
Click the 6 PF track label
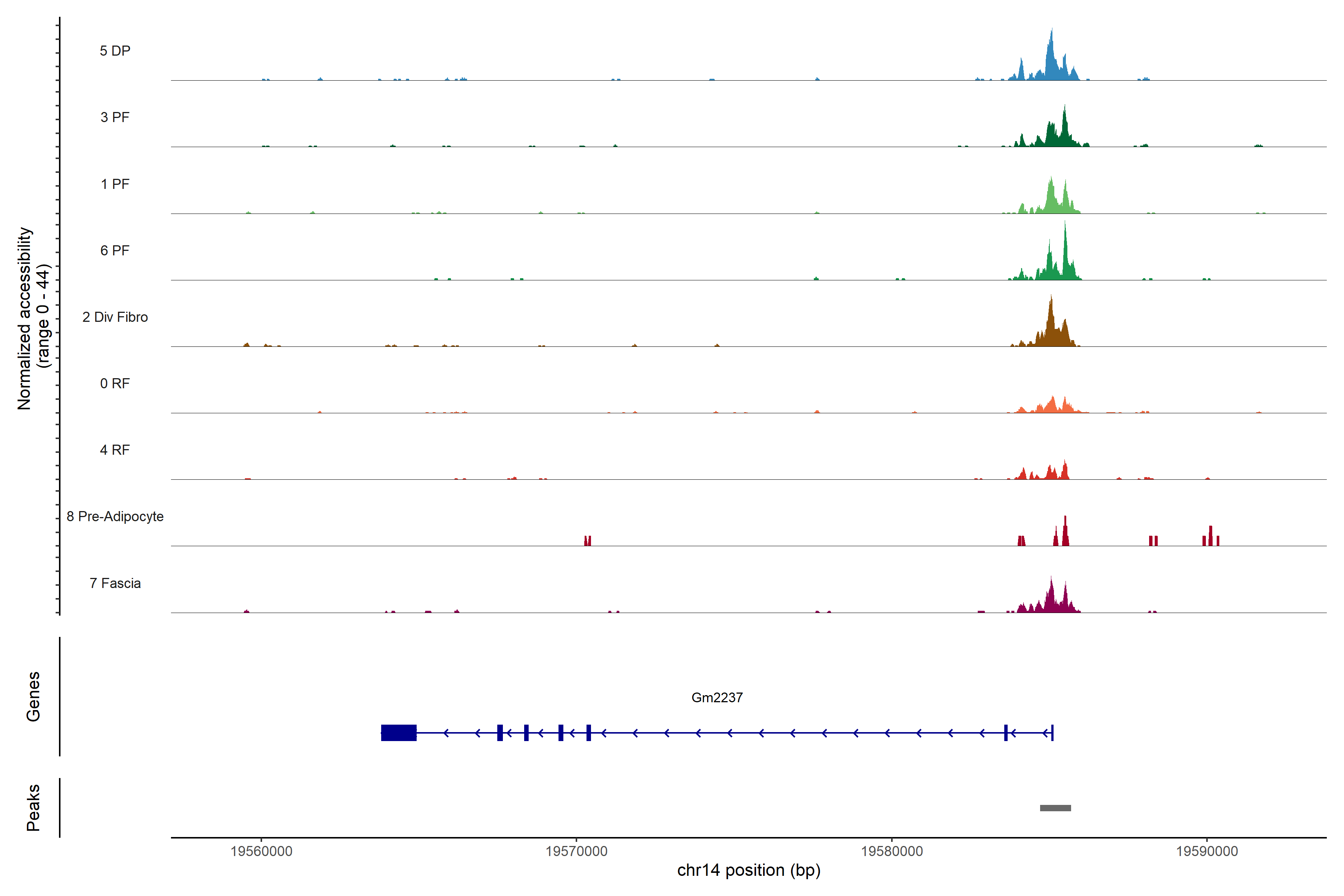[115, 250]
